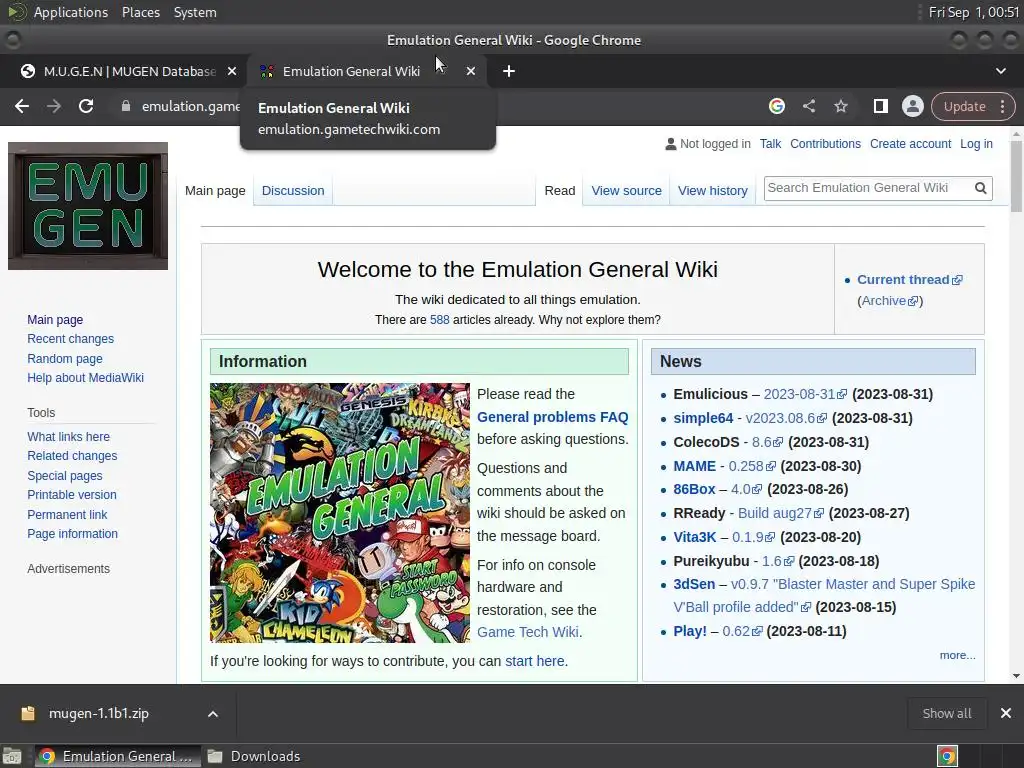Open Related changes link
Screen dimensions: 1024x768
pos(72,456)
